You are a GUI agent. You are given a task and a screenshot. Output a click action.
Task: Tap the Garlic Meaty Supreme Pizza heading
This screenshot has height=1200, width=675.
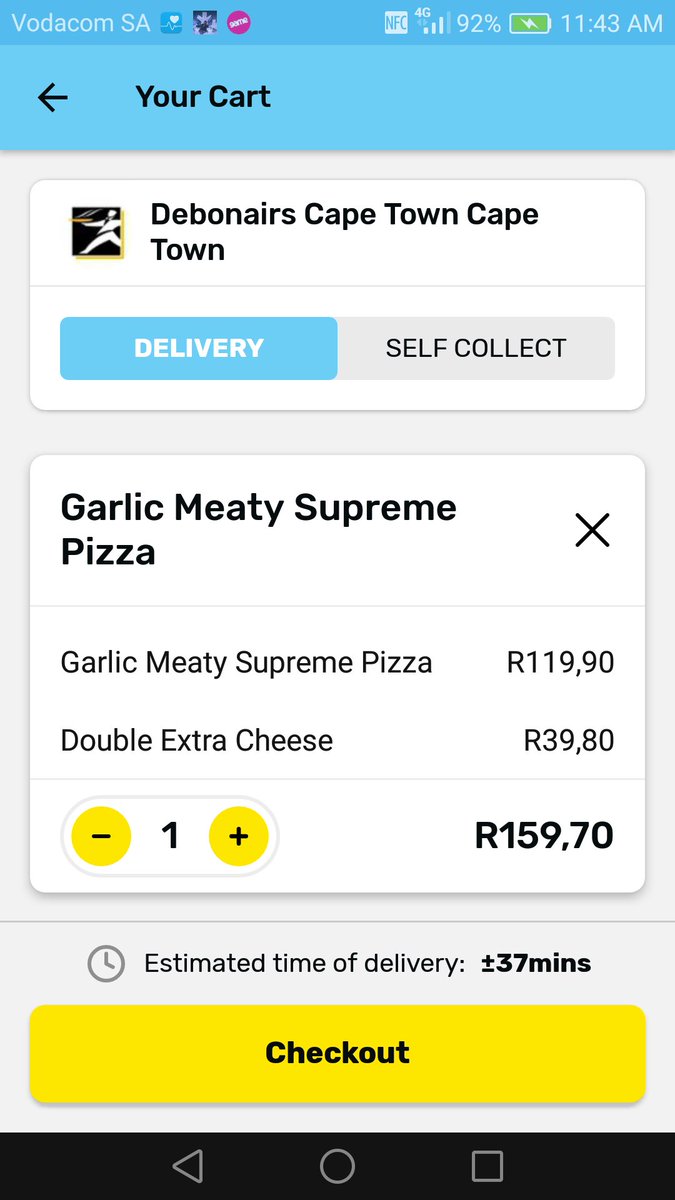(259, 529)
